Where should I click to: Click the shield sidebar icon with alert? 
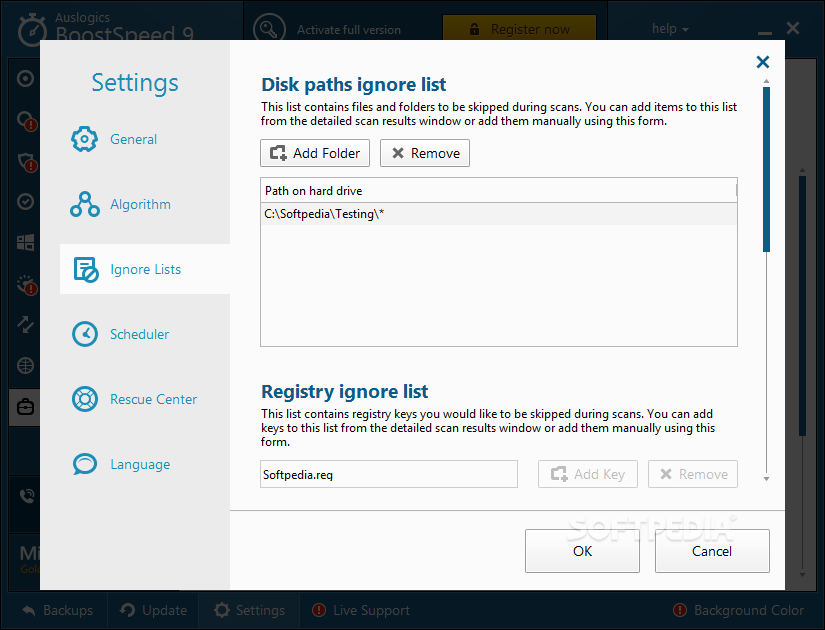click(26, 162)
